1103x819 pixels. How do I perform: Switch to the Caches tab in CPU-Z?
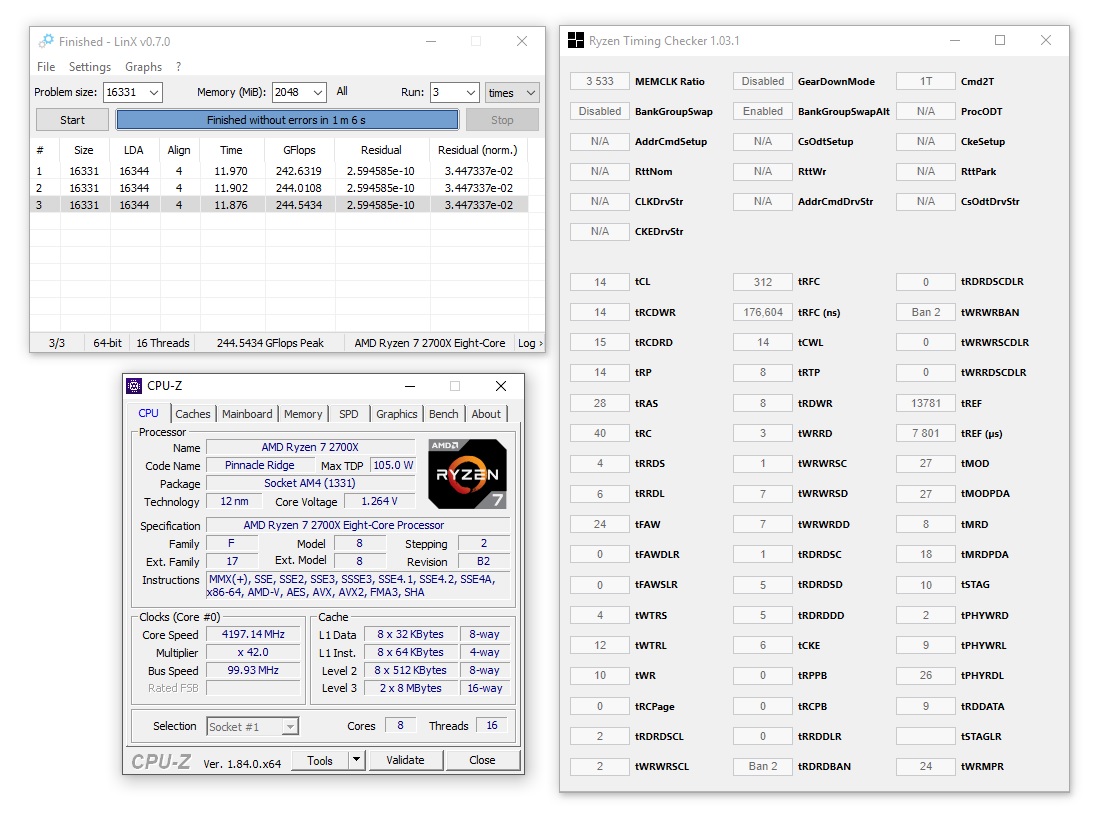(x=193, y=414)
